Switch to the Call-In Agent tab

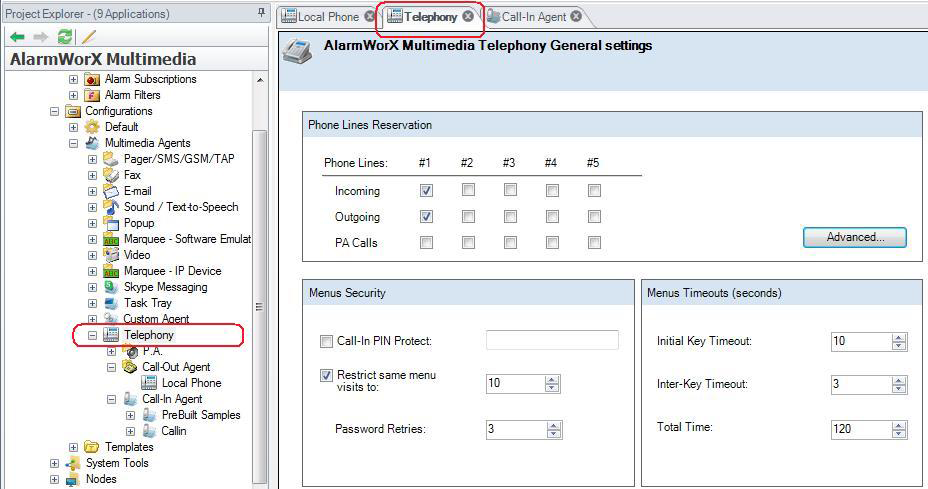point(533,17)
